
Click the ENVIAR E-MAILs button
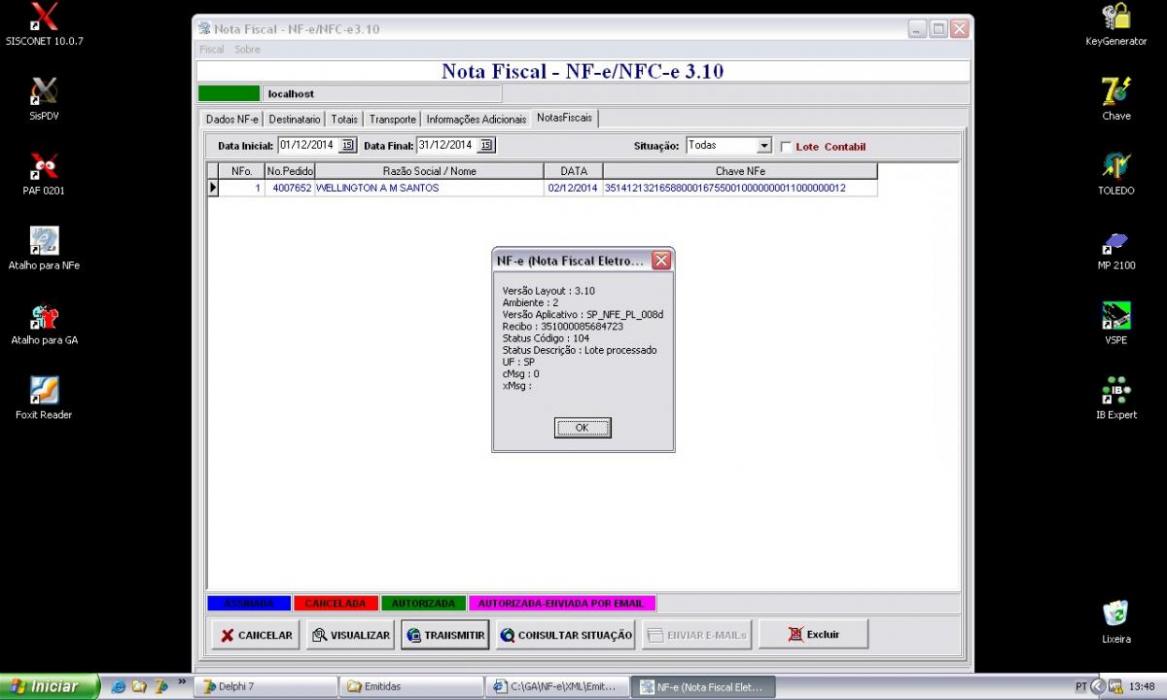(x=697, y=635)
